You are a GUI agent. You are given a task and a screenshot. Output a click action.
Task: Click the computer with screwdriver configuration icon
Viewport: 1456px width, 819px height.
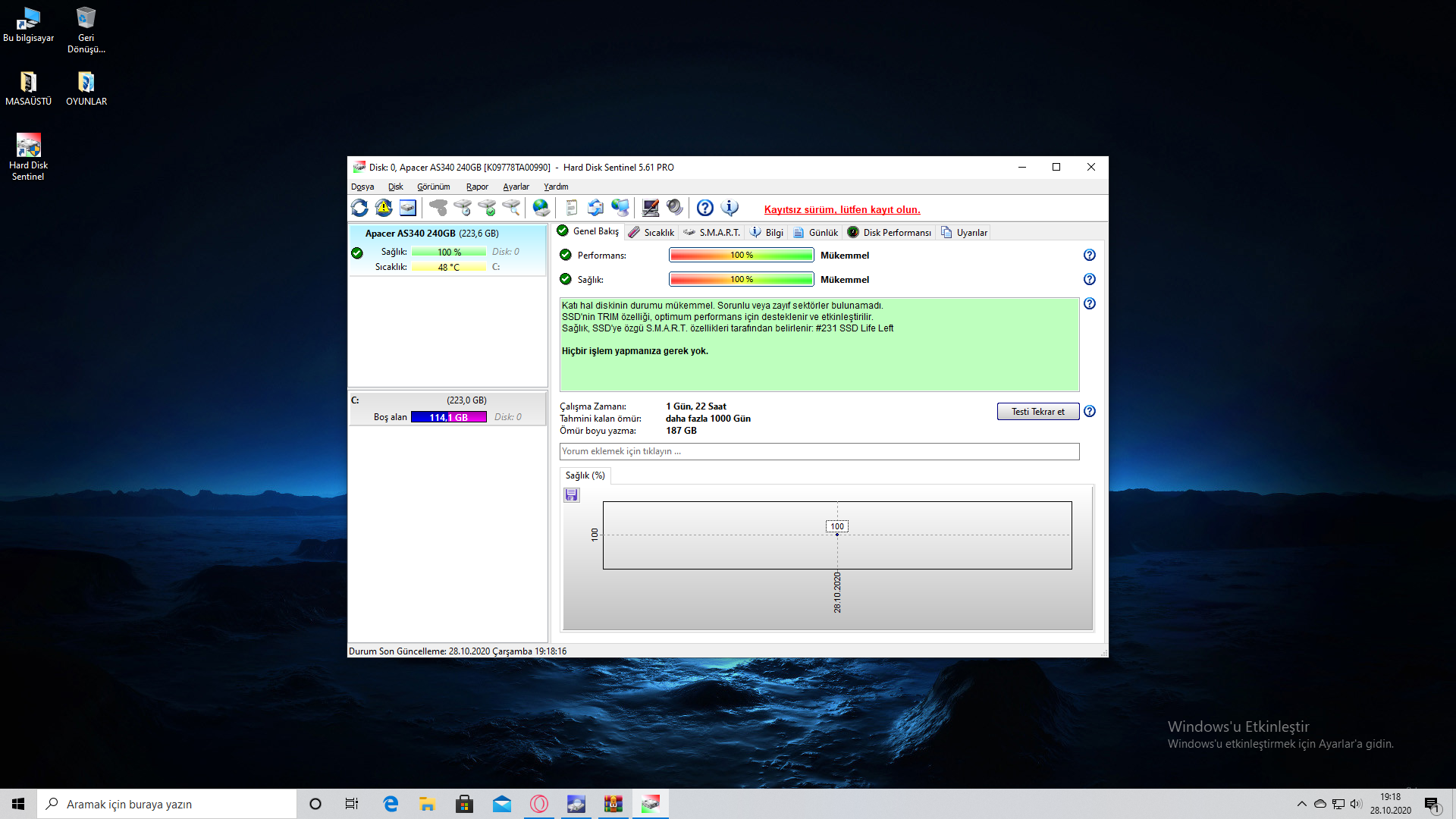point(651,208)
